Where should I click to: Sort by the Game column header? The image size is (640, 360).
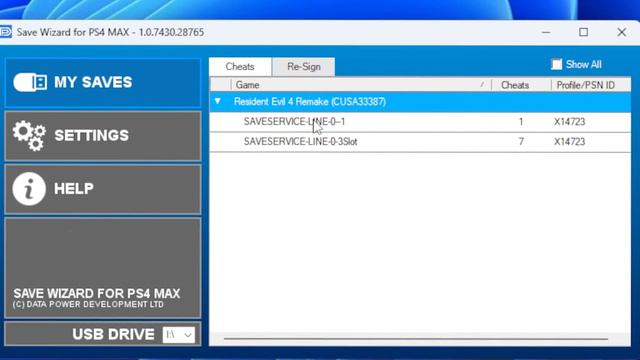[x=361, y=85]
